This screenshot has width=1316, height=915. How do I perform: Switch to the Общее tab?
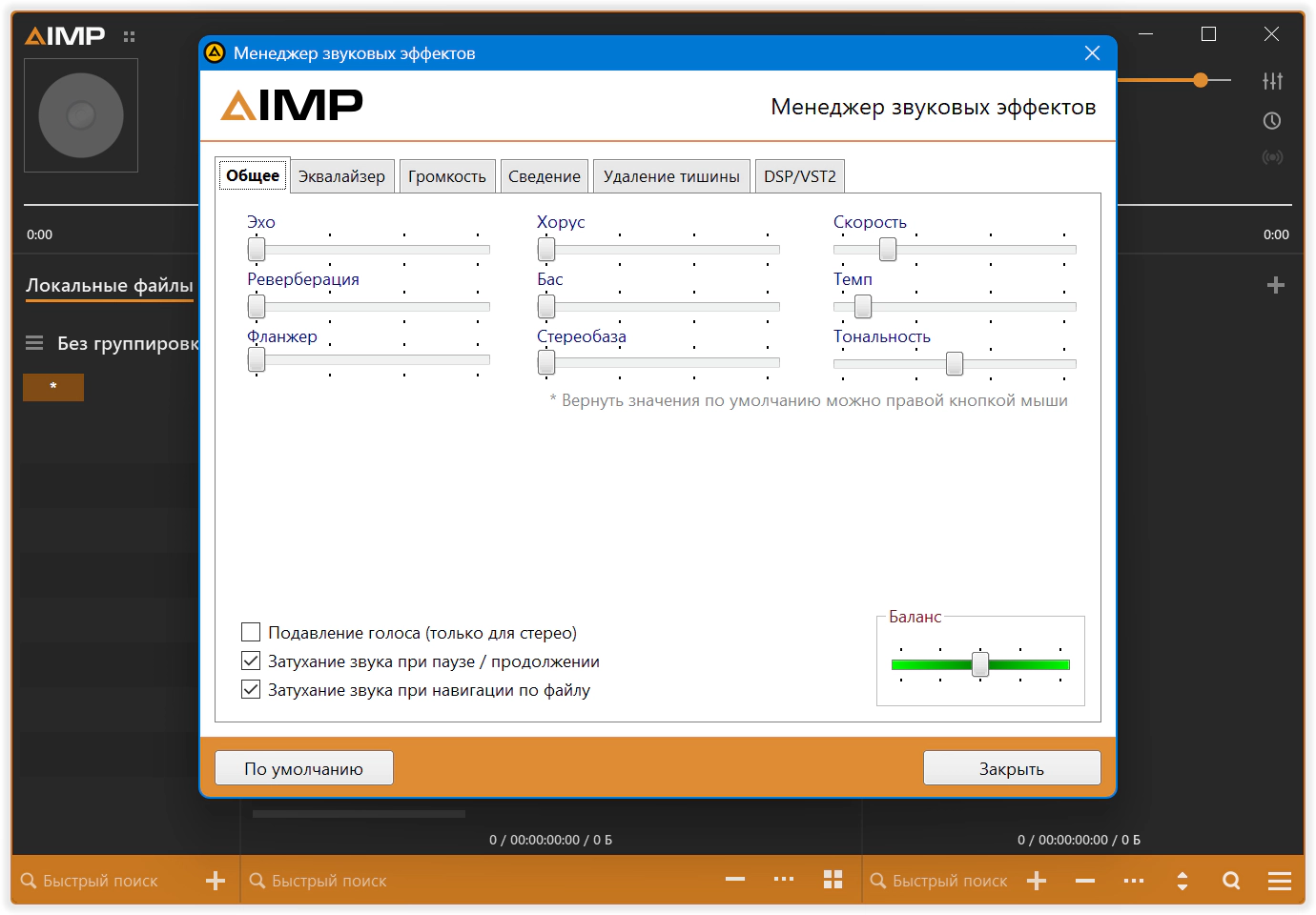[x=253, y=175]
